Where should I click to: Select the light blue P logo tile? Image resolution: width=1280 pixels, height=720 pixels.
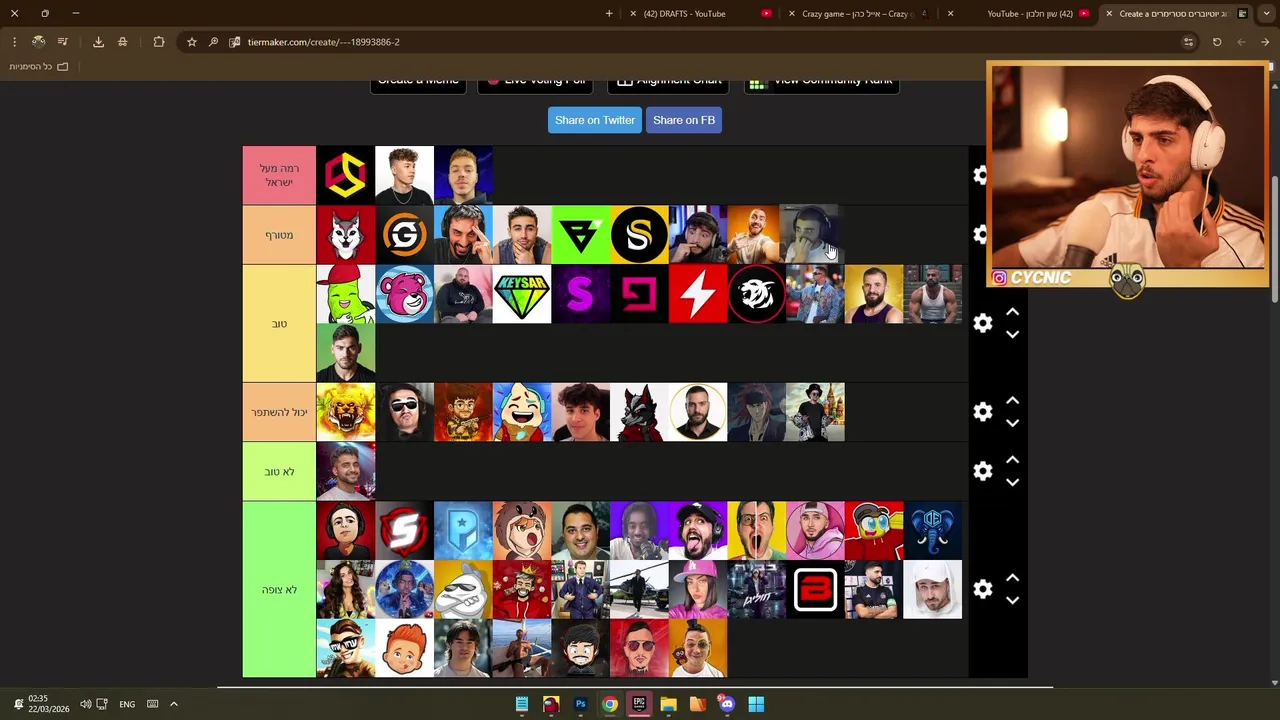point(463,530)
